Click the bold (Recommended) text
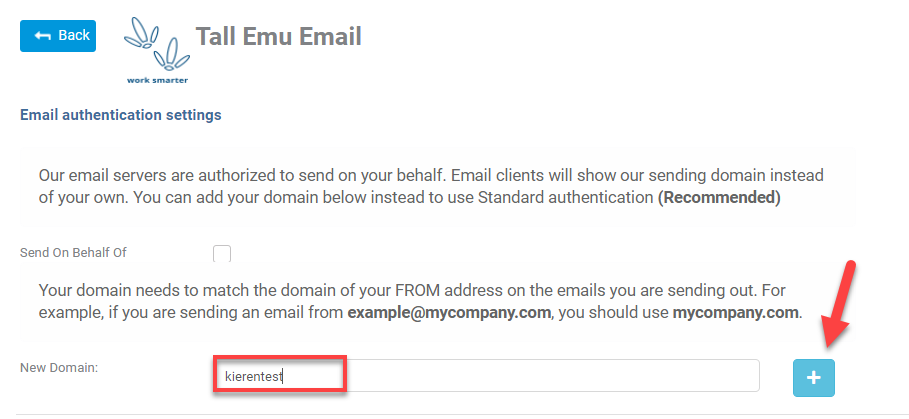 719,198
